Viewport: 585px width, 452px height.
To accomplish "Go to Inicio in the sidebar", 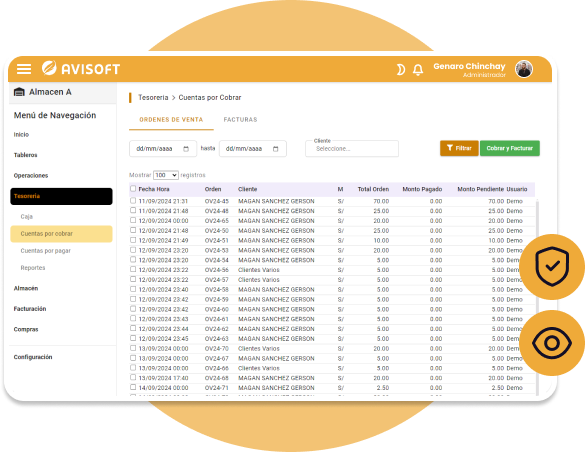I will (x=21, y=135).
